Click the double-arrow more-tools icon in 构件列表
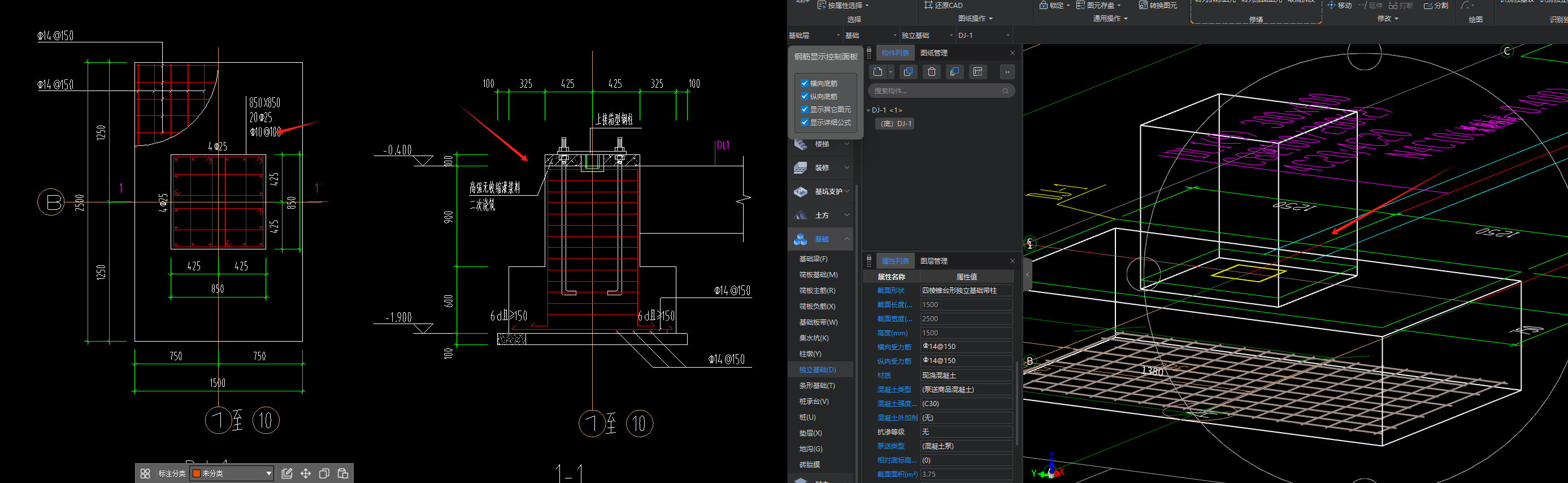1568x483 pixels. [x=1007, y=72]
